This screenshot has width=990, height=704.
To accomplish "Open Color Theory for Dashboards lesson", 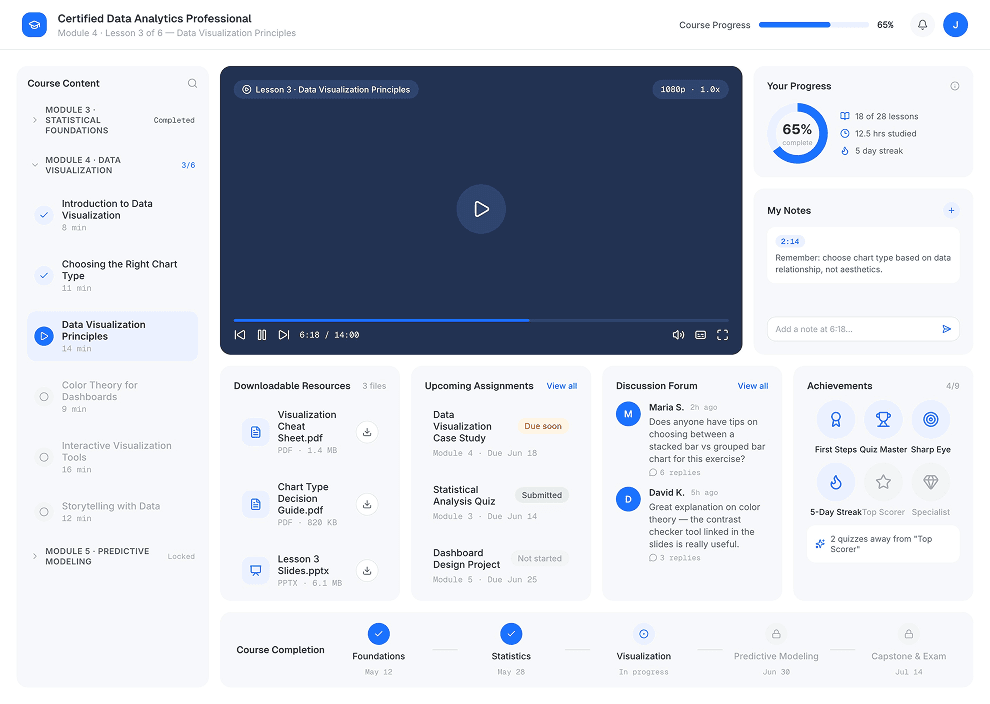I will [112, 397].
